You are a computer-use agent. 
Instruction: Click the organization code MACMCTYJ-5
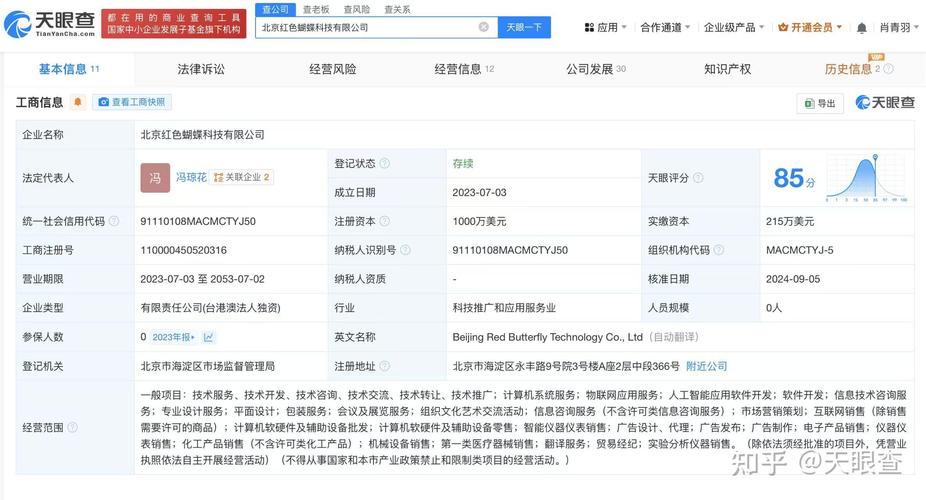click(x=800, y=250)
